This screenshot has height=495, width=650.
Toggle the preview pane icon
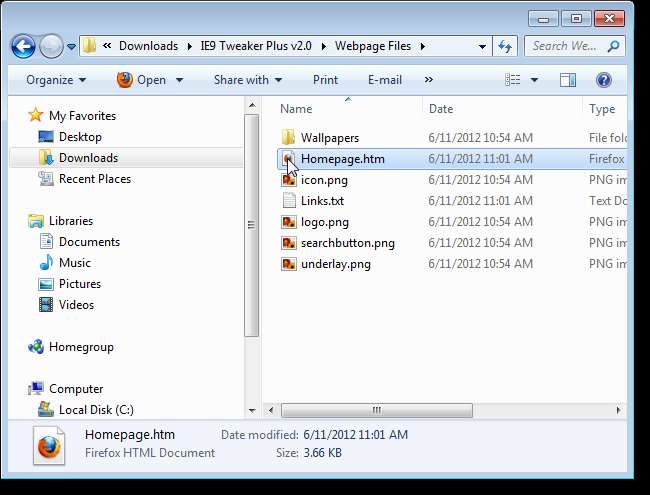coord(568,80)
